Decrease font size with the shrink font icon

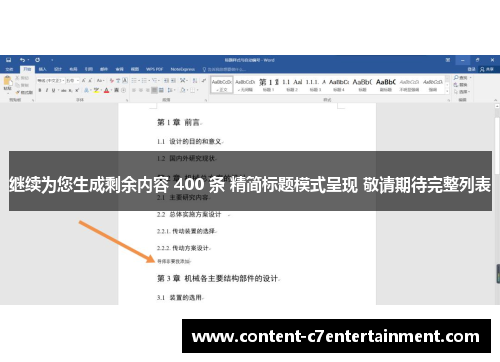(90, 80)
